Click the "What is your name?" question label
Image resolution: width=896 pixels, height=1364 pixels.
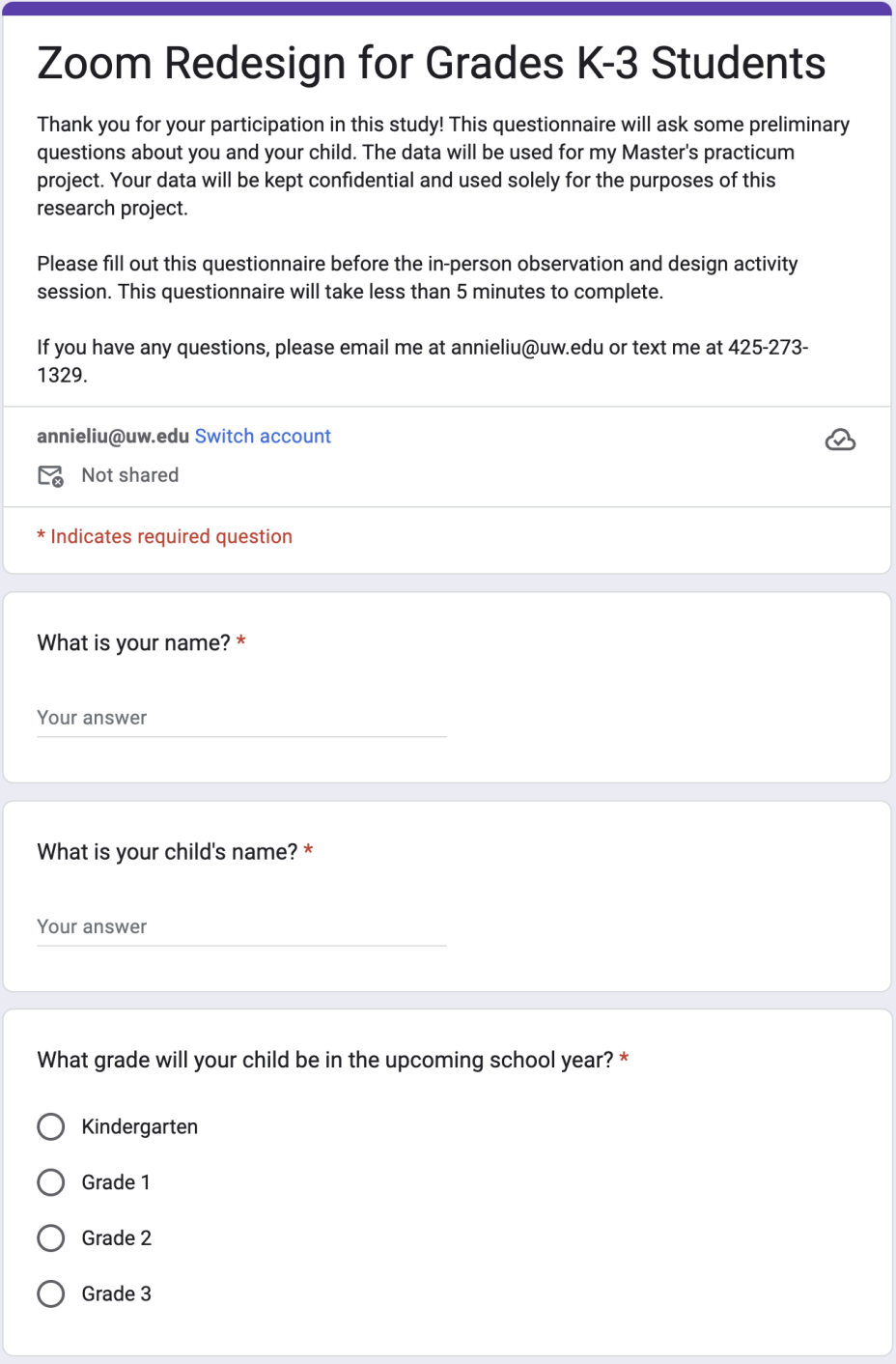(133, 642)
